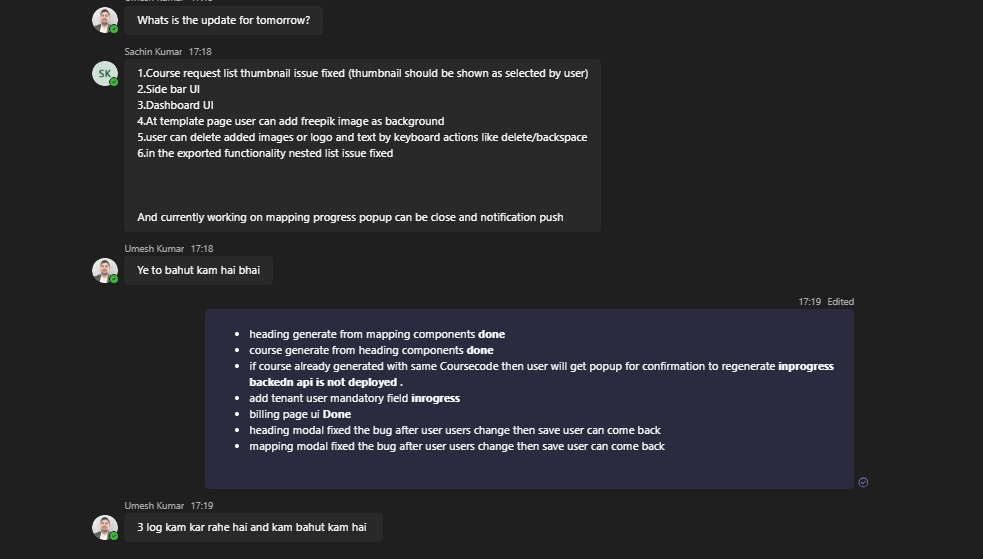
Task: Select the "3 log kam kar rahe hai" message
Action: pos(252,527)
